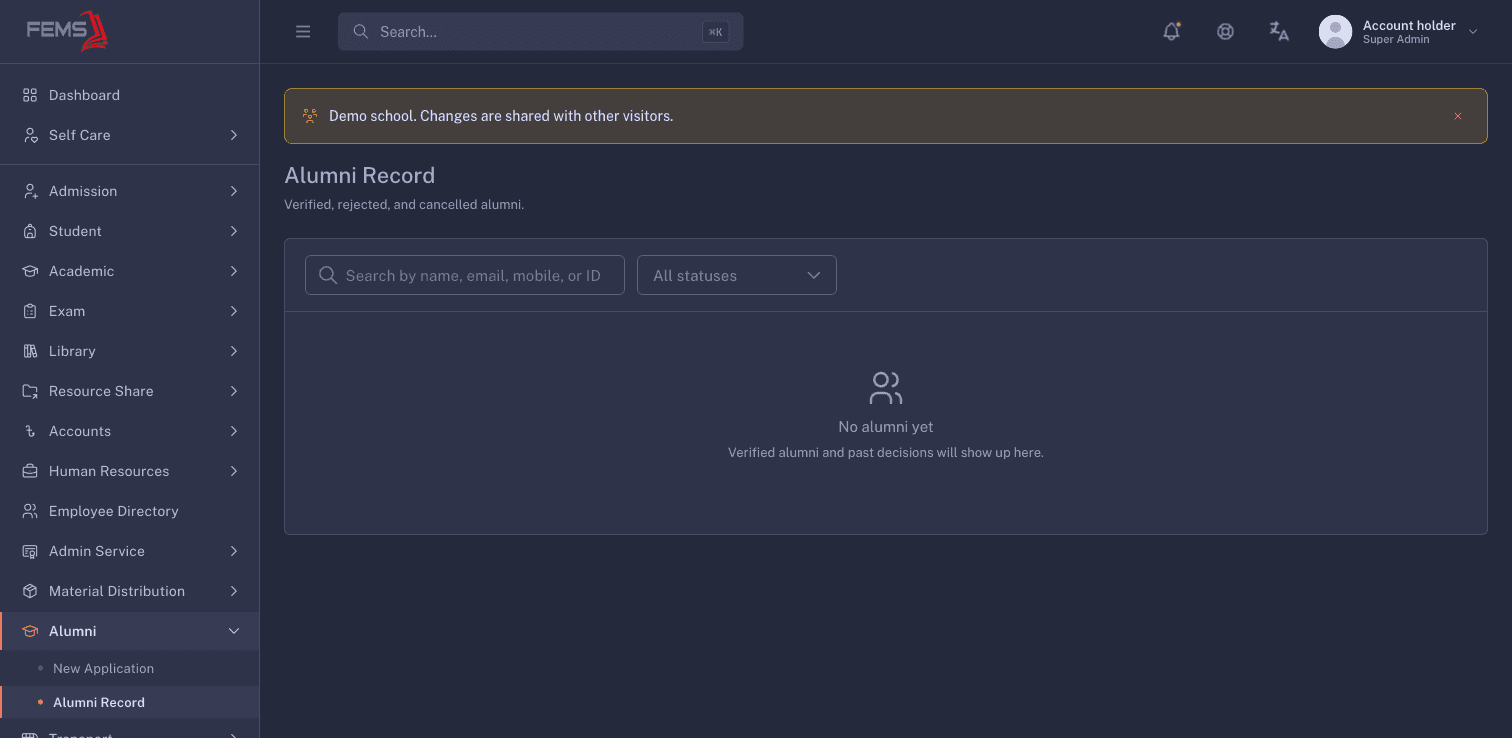
Task: Expand the Accounts chevron
Action: pyautogui.click(x=234, y=431)
